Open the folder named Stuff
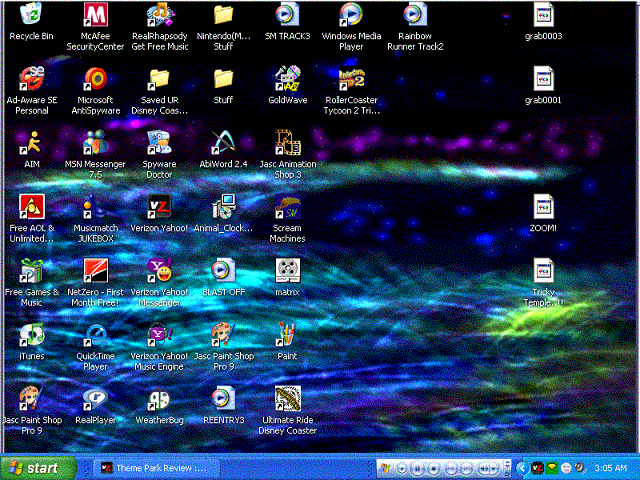Screen dimensions: 640x480 point(223,86)
